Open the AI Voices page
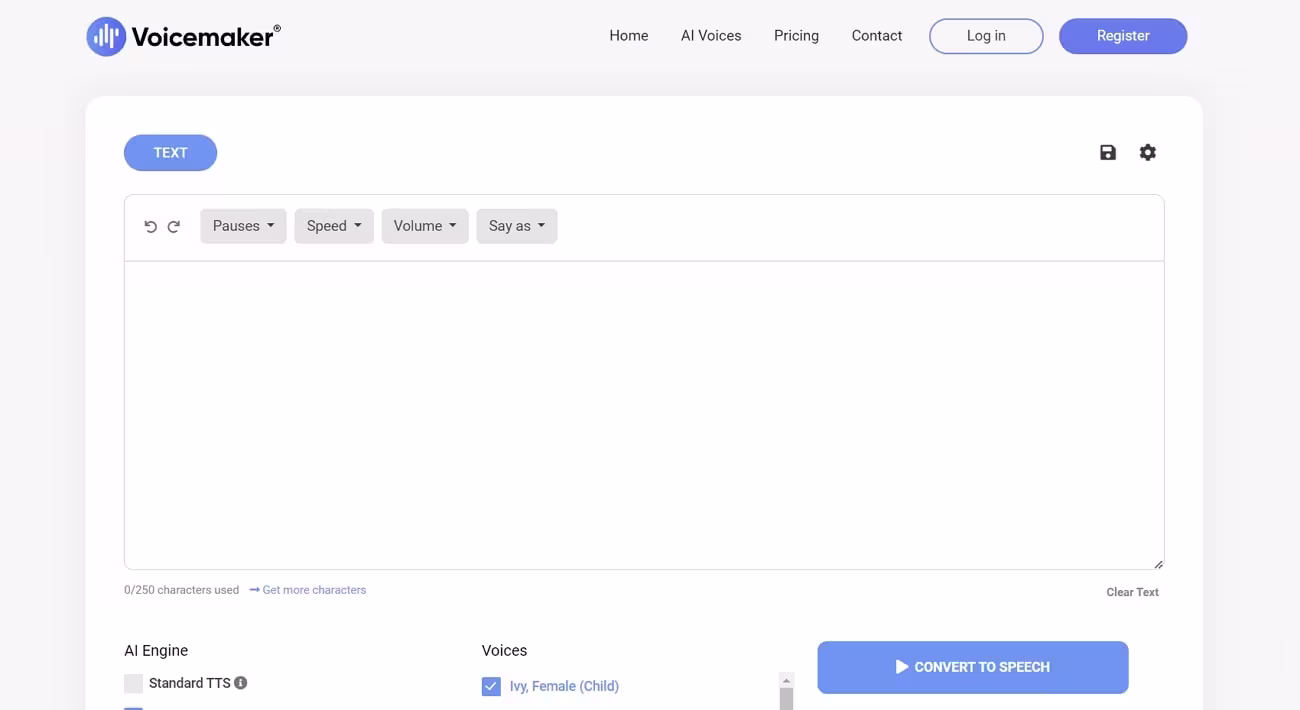1300x710 pixels. tap(711, 36)
